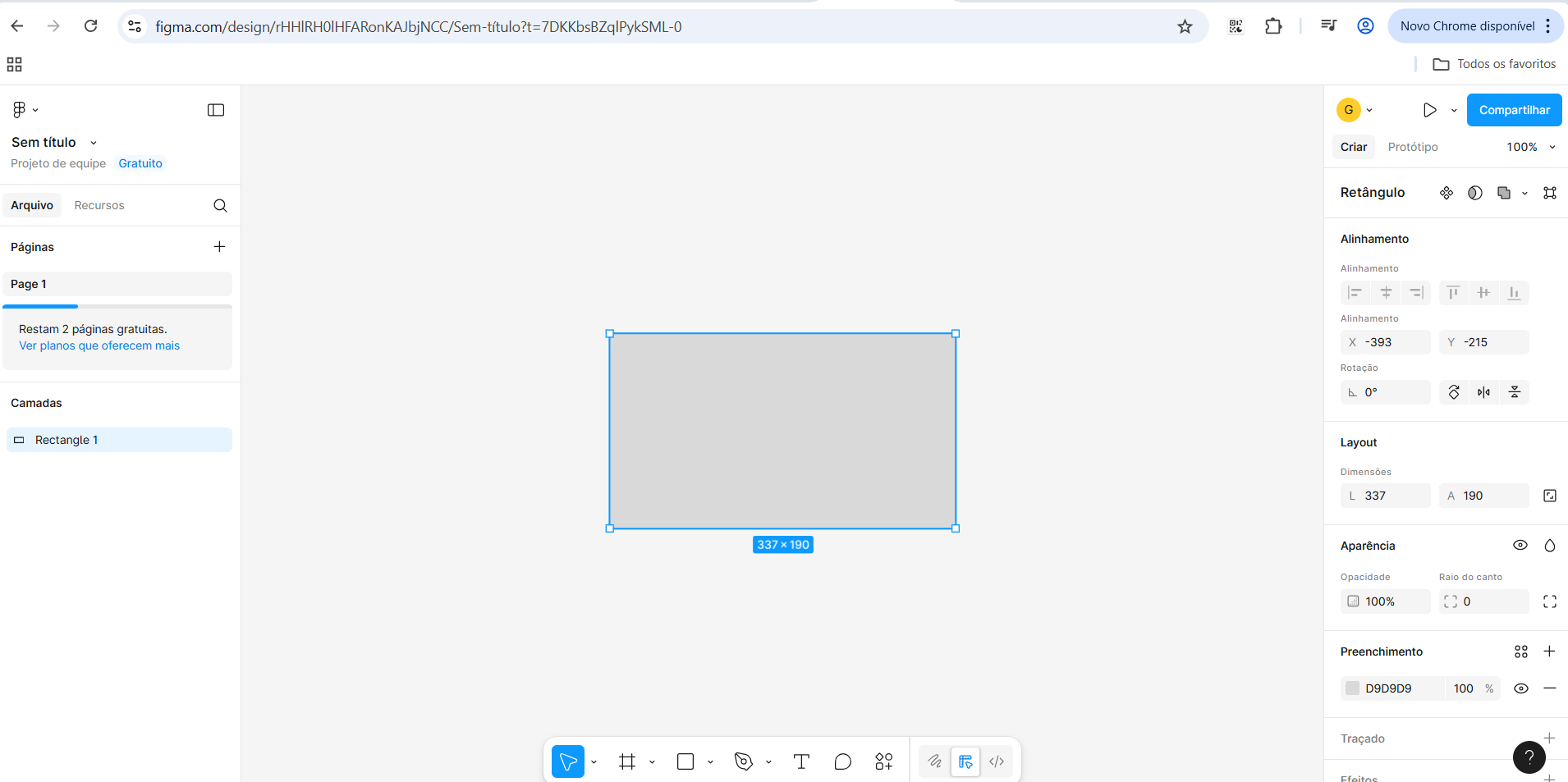Viewport: 1568px width, 782px height.
Task: Open presentation options chevron
Action: tap(1454, 110)
